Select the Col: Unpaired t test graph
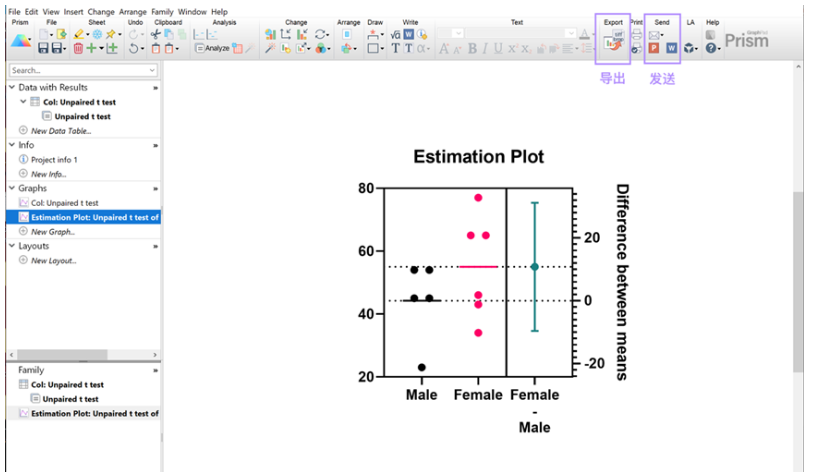 click(64, 202)
